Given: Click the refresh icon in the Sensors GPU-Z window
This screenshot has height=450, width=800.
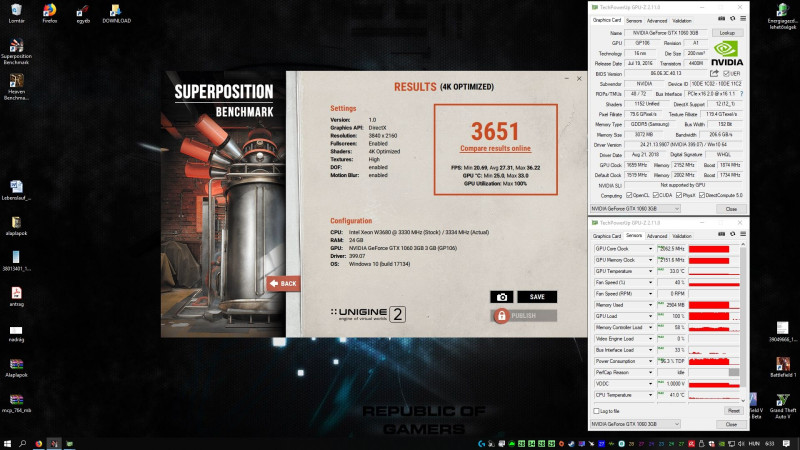Looking at the screenshot, I should click(x=733, y=234).
